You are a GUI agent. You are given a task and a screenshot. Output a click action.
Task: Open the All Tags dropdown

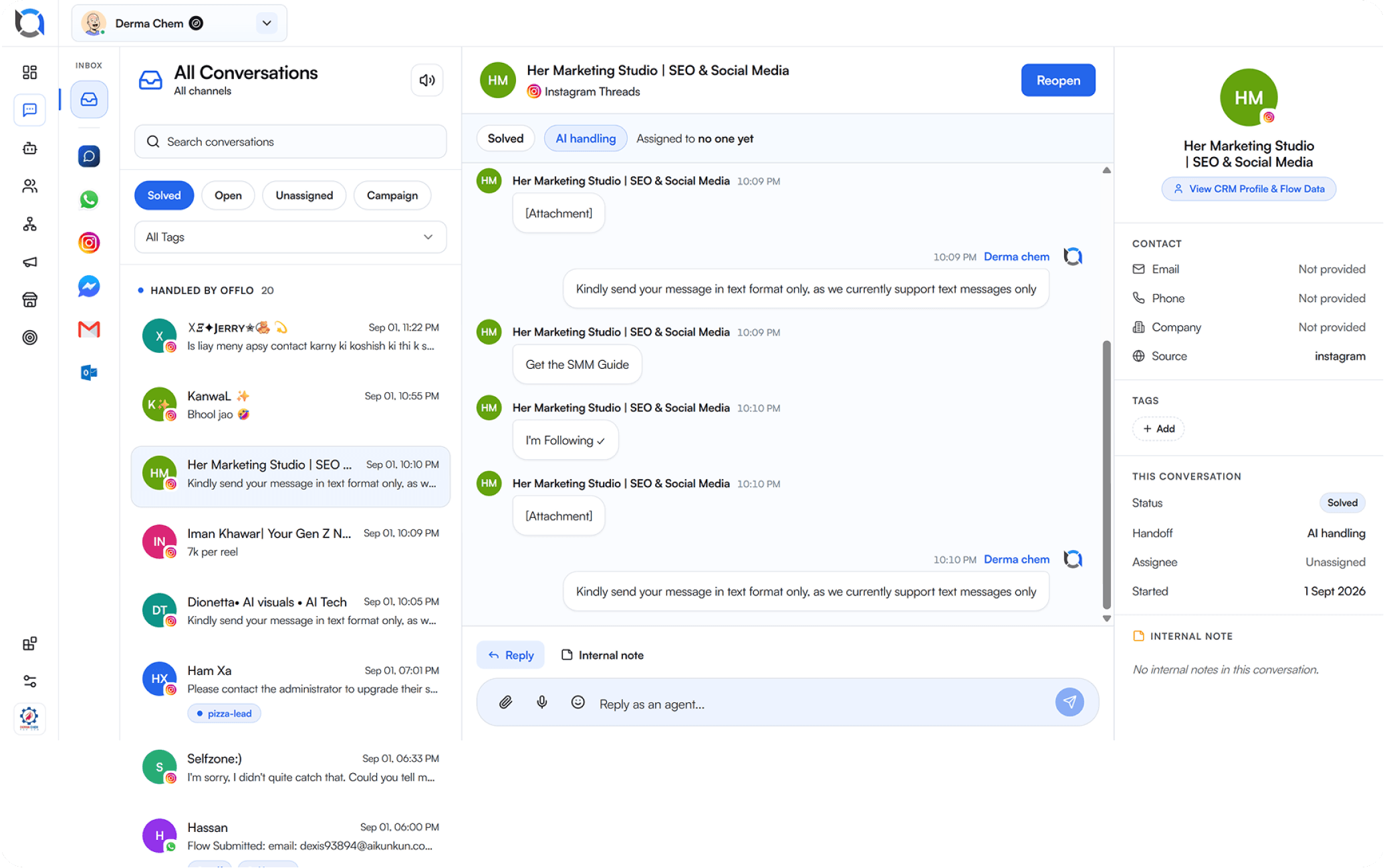[x=290, y=237]
